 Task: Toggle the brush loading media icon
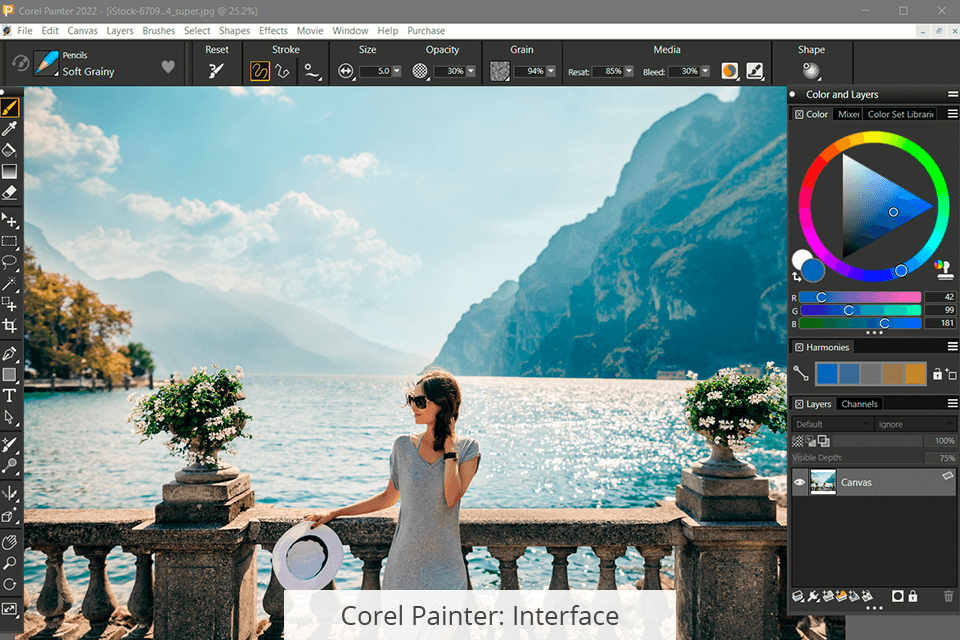(755, 71)
